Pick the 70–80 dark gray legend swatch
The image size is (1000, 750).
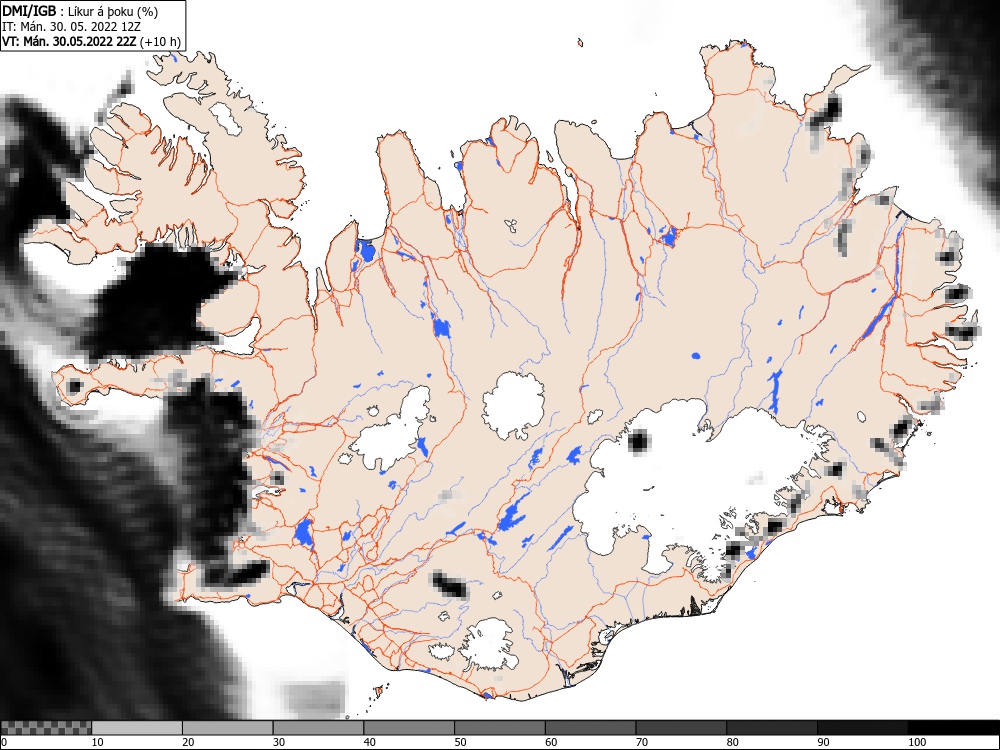tap(680, 728)
